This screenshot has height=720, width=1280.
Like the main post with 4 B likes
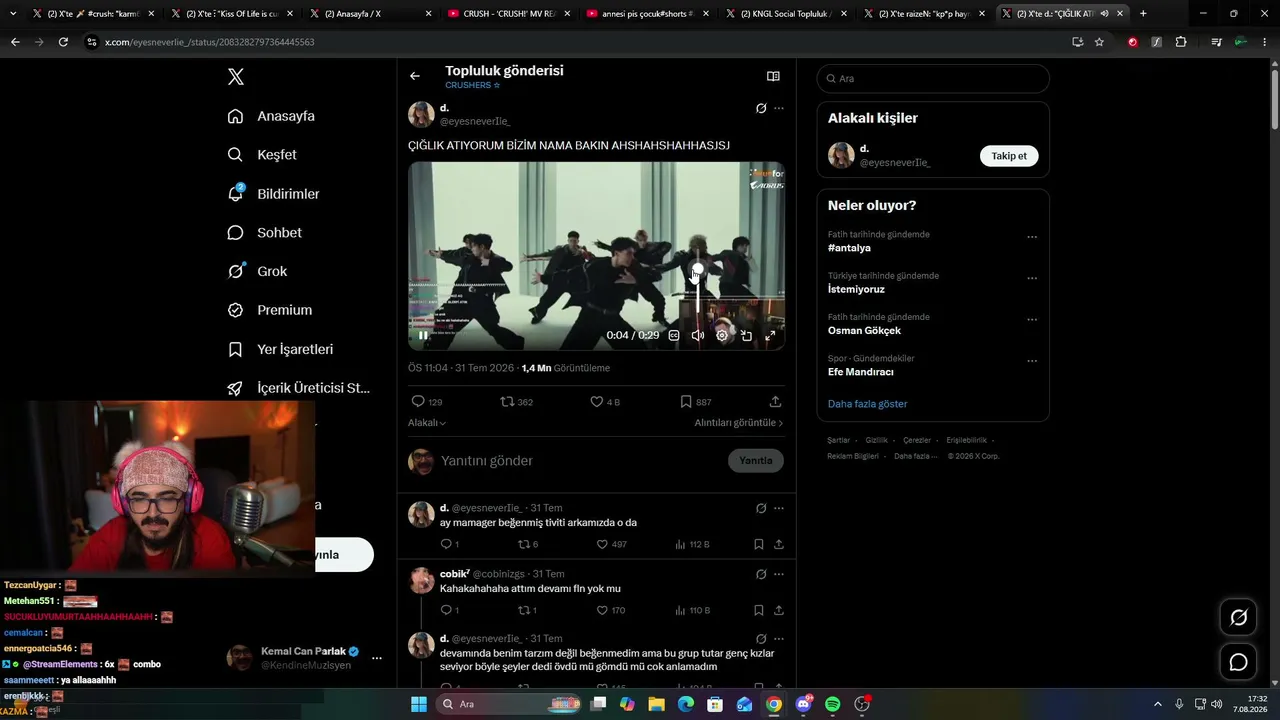[605, 402]
